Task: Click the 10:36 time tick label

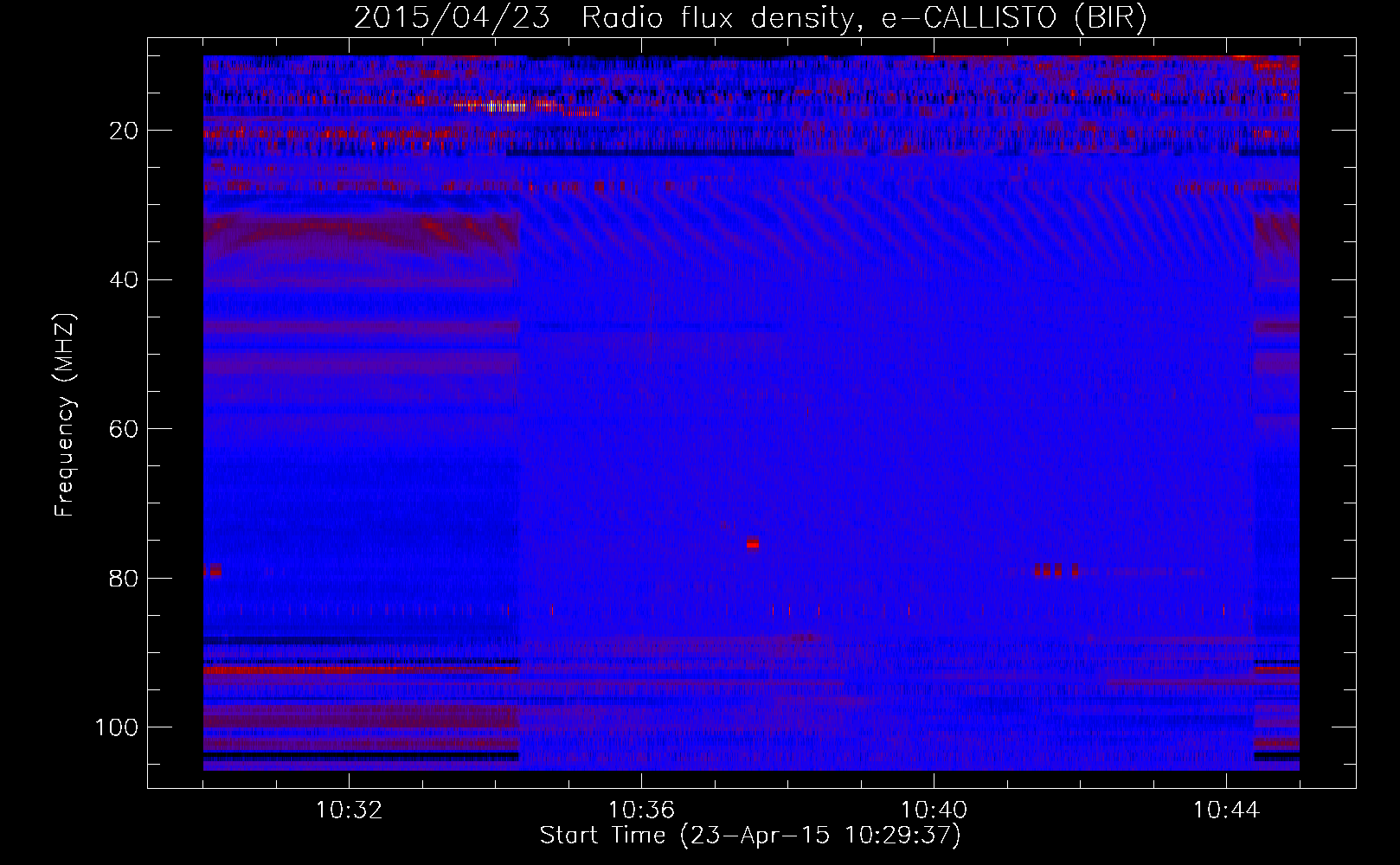Action: click(641, 811)
